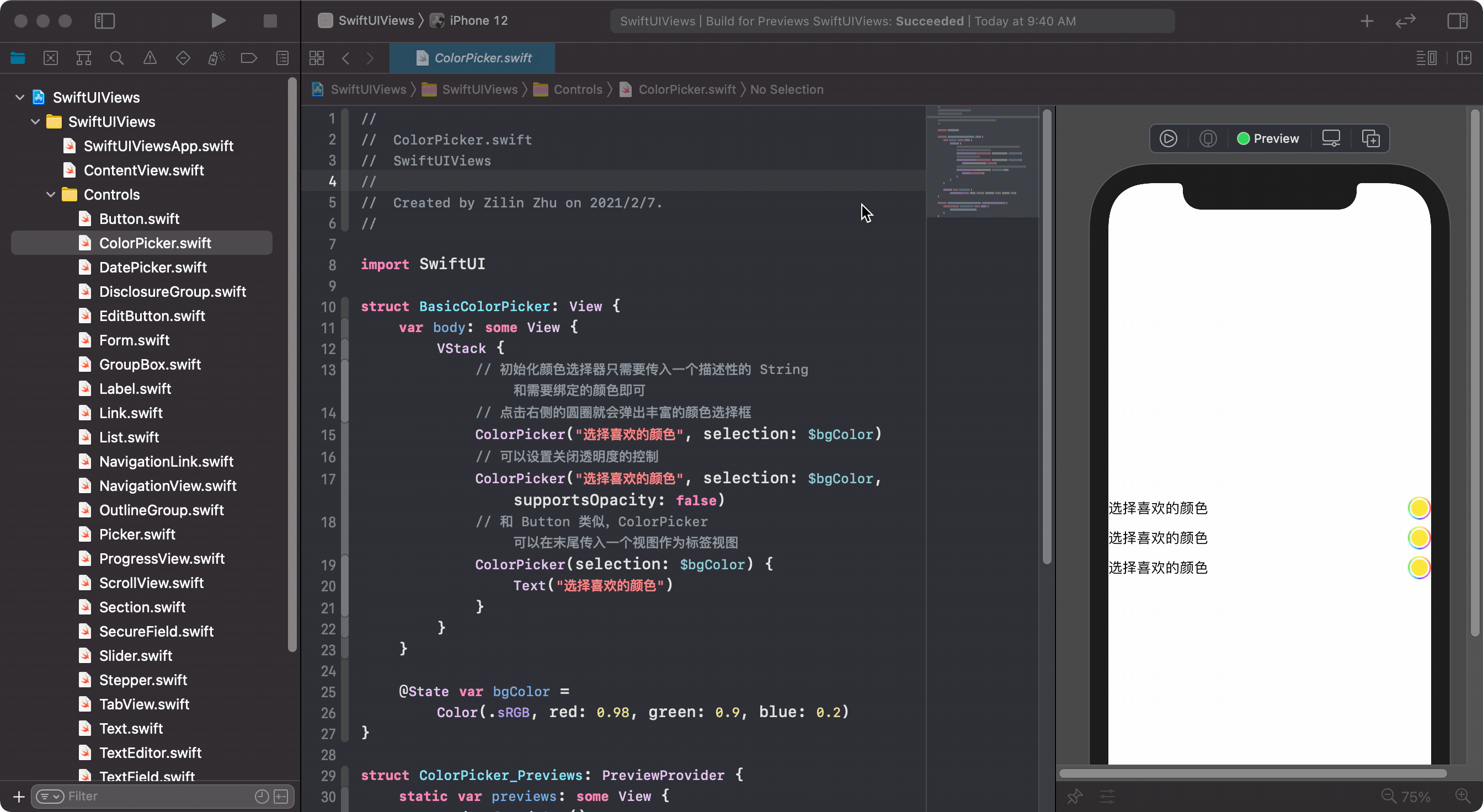Toggle the live Preview mode button
This screenshot has height=812, width=1483.
coord(1168,139)
